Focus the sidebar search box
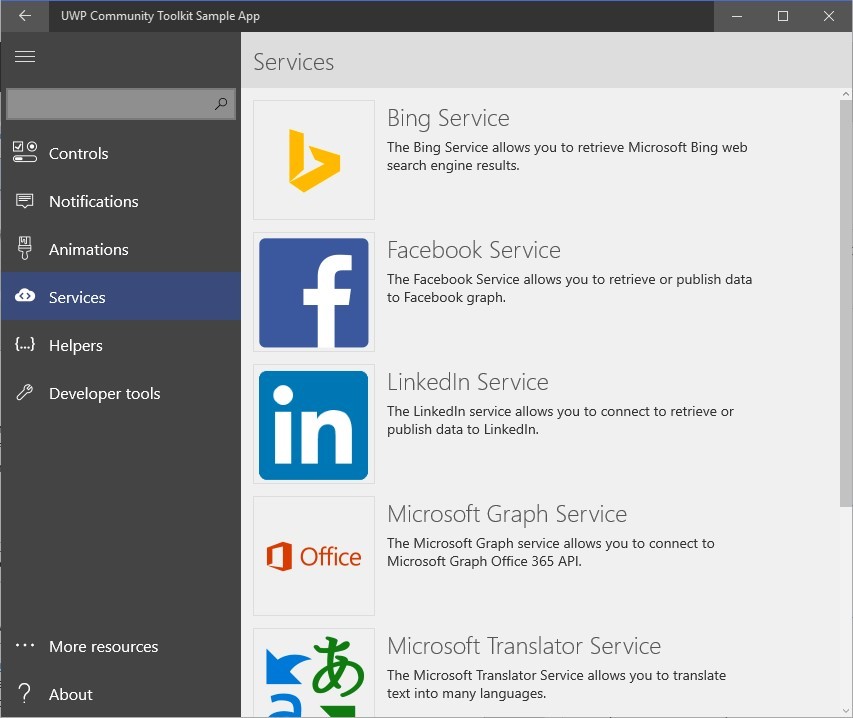Viewport: 853px width, 718px height. pos(121,104)
